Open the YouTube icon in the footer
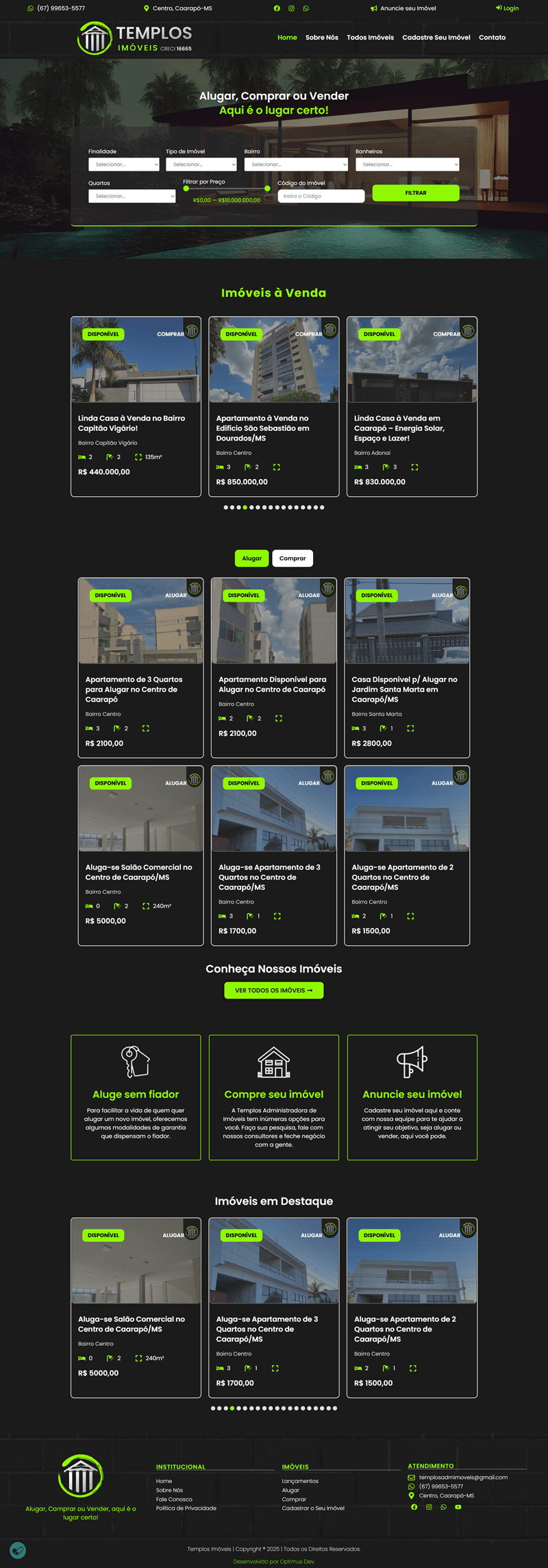The height and width of the screenshot is (1568, 548). (x=458, y=1507)
